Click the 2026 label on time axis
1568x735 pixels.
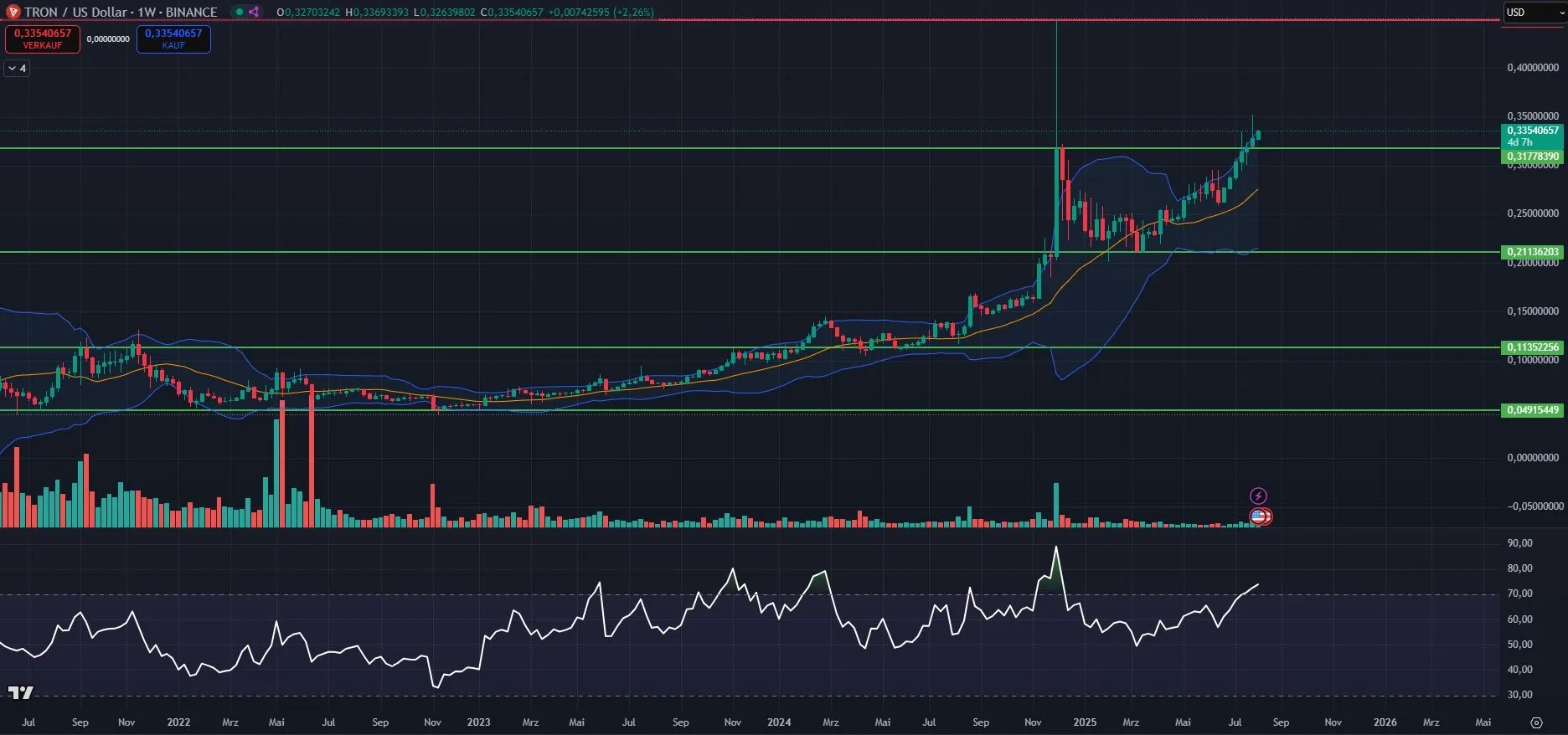tap(1385, 722)
